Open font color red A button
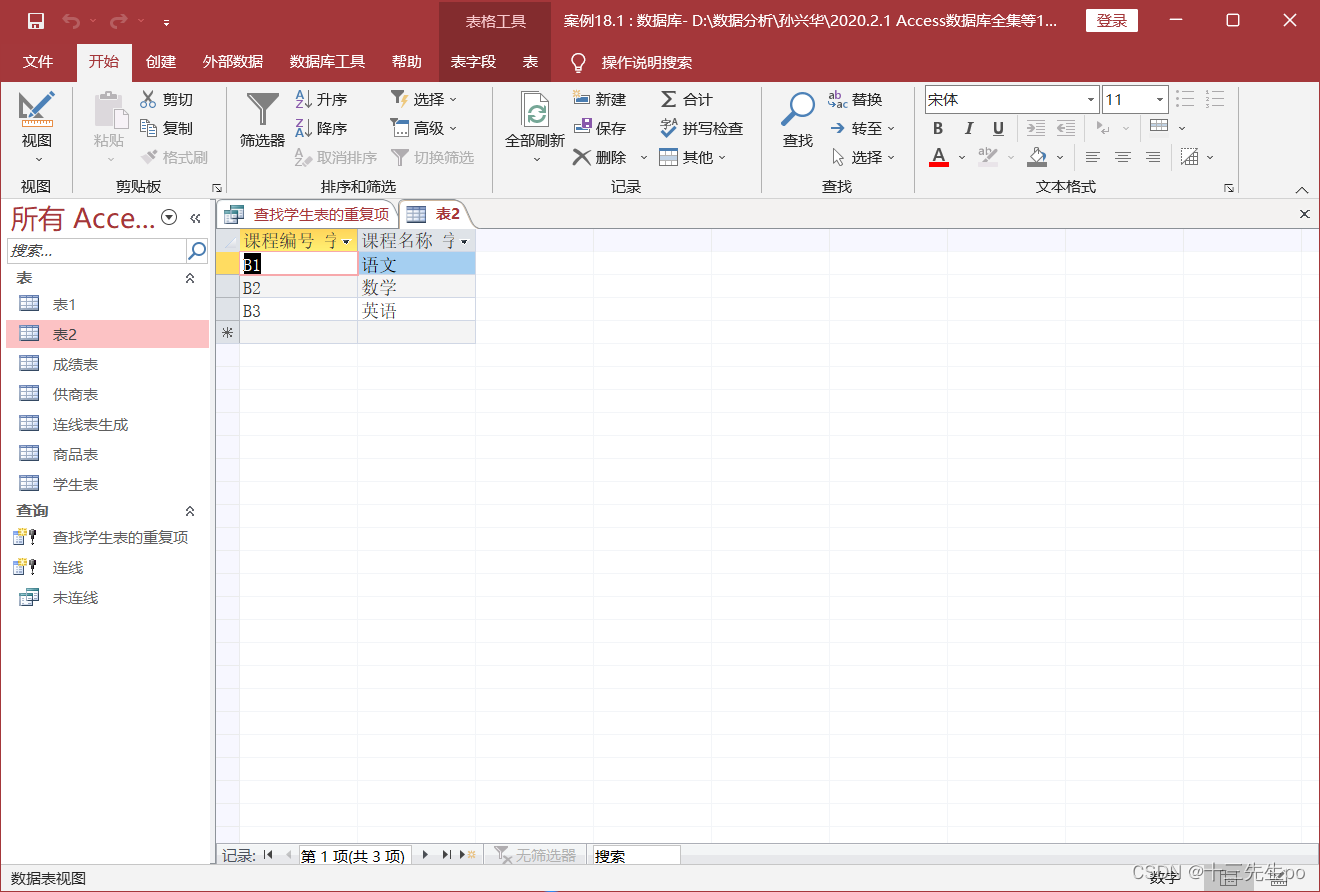1320x892 pixels. pos(938,157)
